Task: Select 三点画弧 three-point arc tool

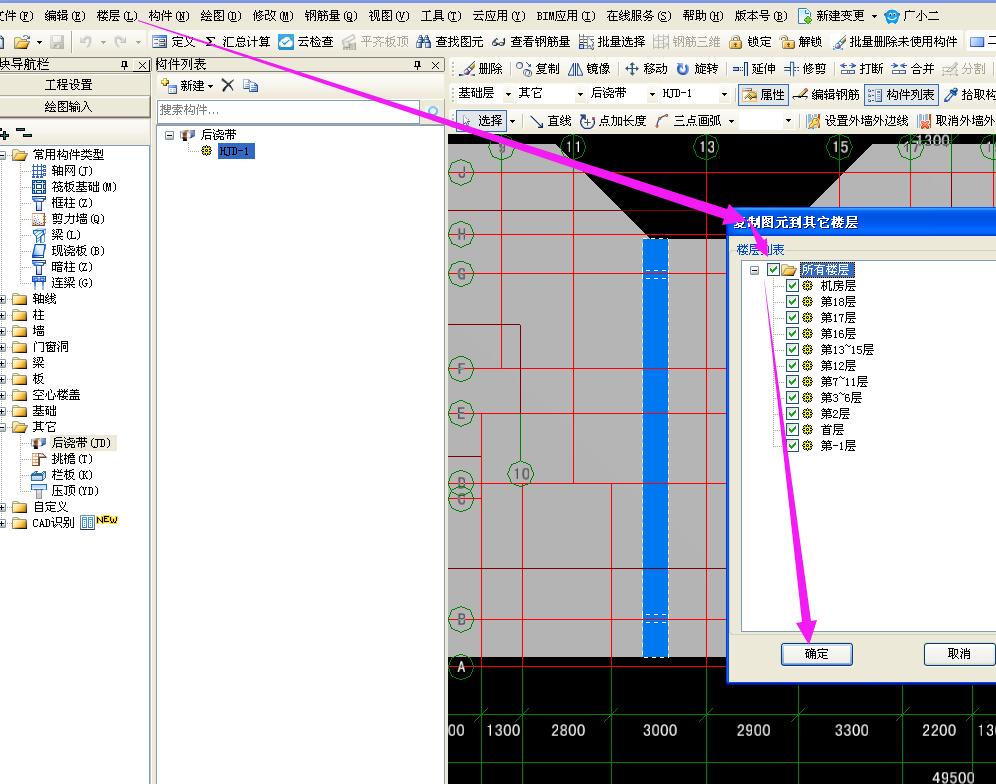Action: [x=688, y=121]
